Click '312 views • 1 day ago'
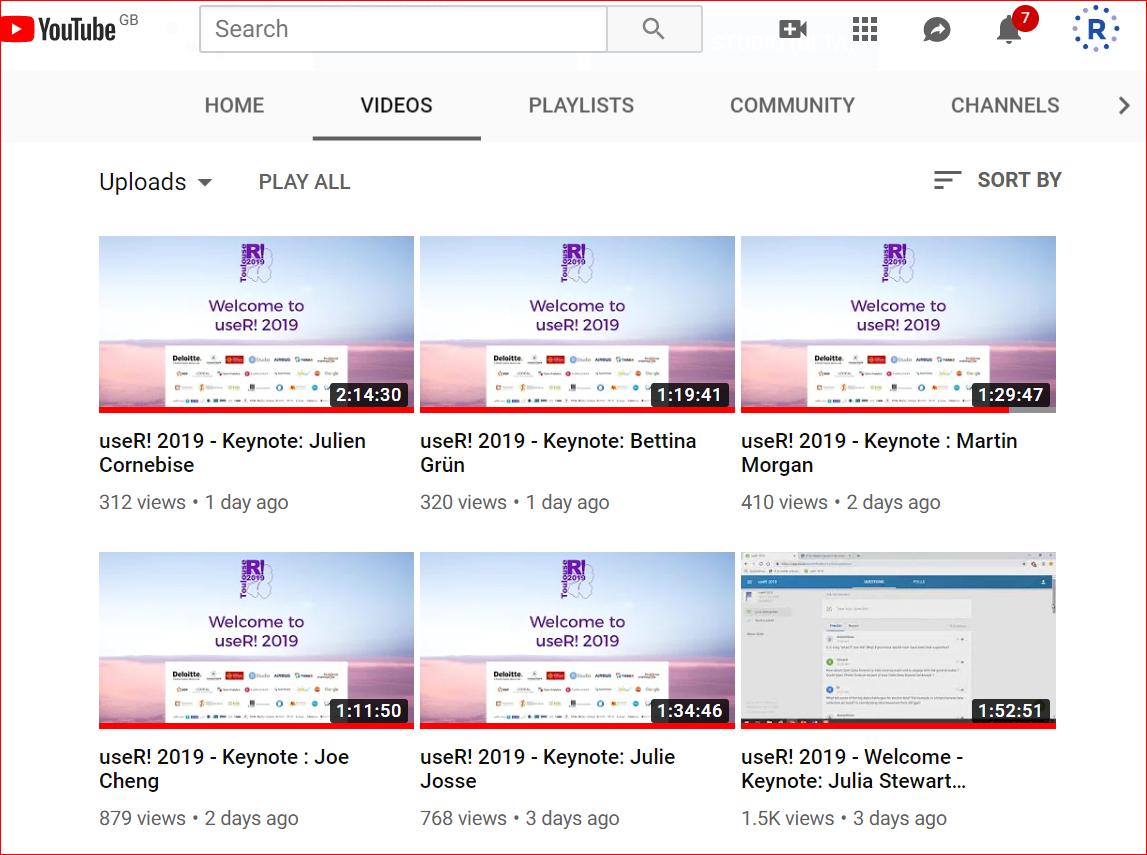The image size is (1147, 855). point(194,502)
